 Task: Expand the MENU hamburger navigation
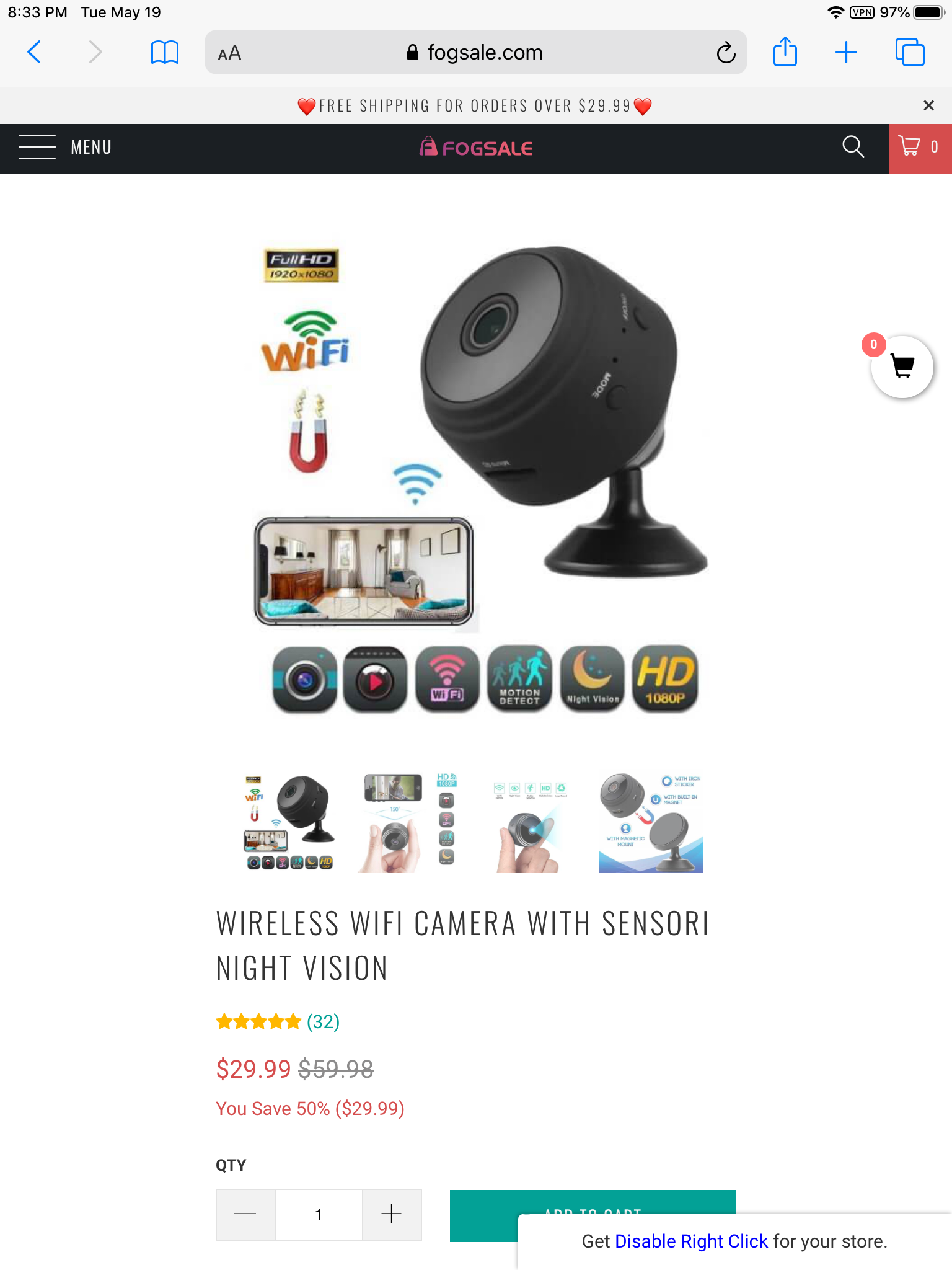click(65, 147)
